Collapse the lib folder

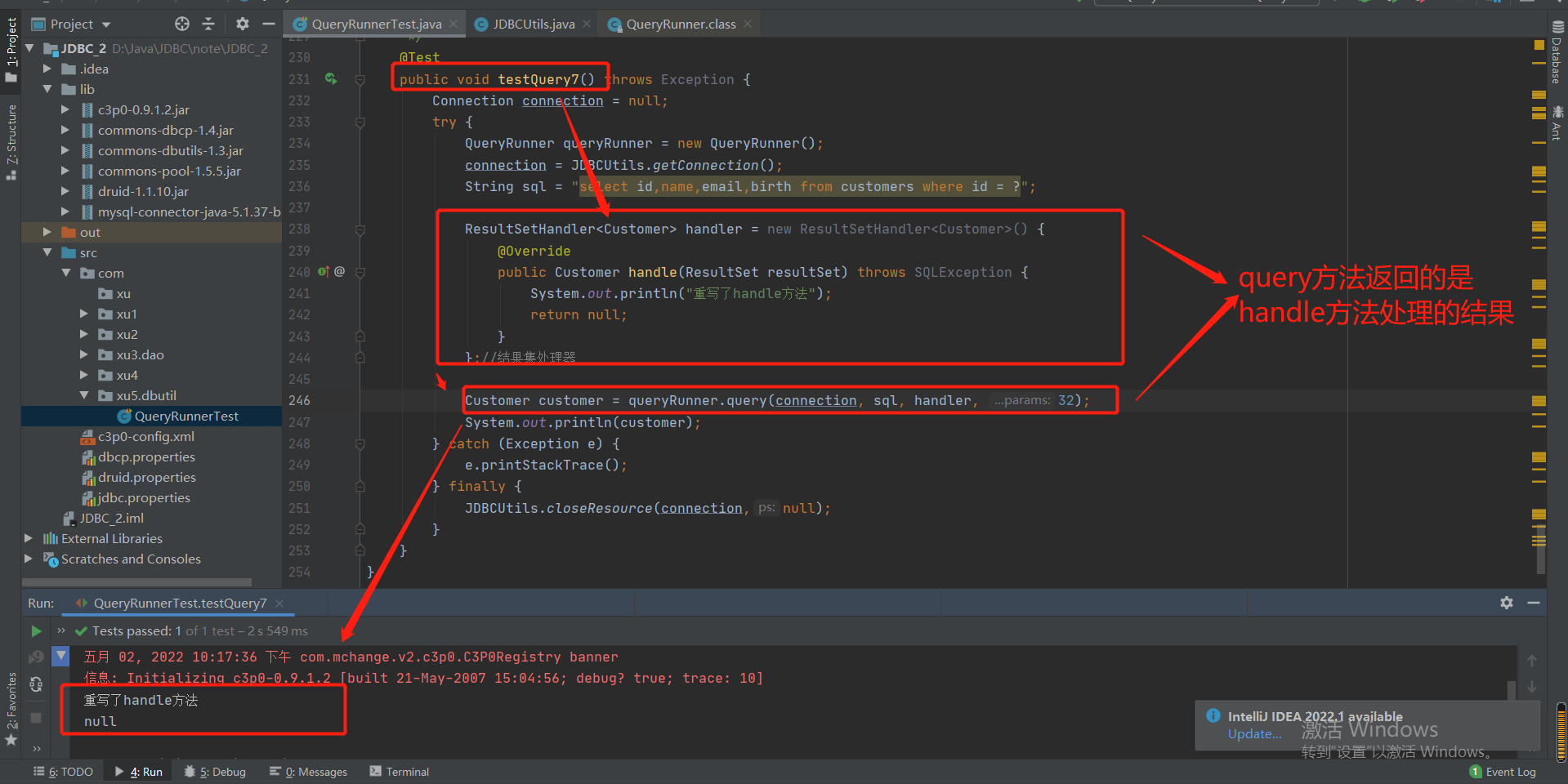tap(47, 89)
